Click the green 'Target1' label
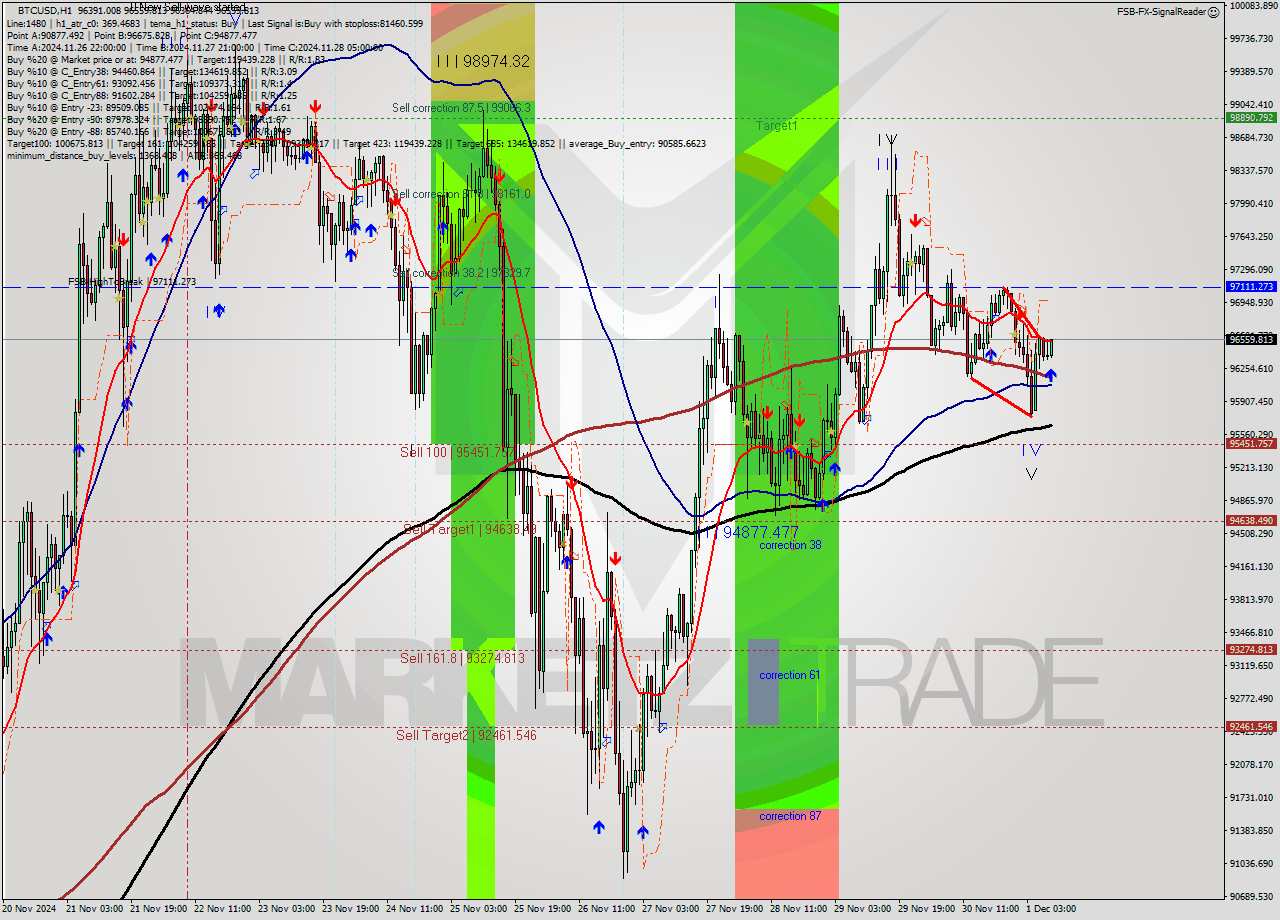Image resolution: width=1280 pixels, height=920 pixels. tap(777, 126)
